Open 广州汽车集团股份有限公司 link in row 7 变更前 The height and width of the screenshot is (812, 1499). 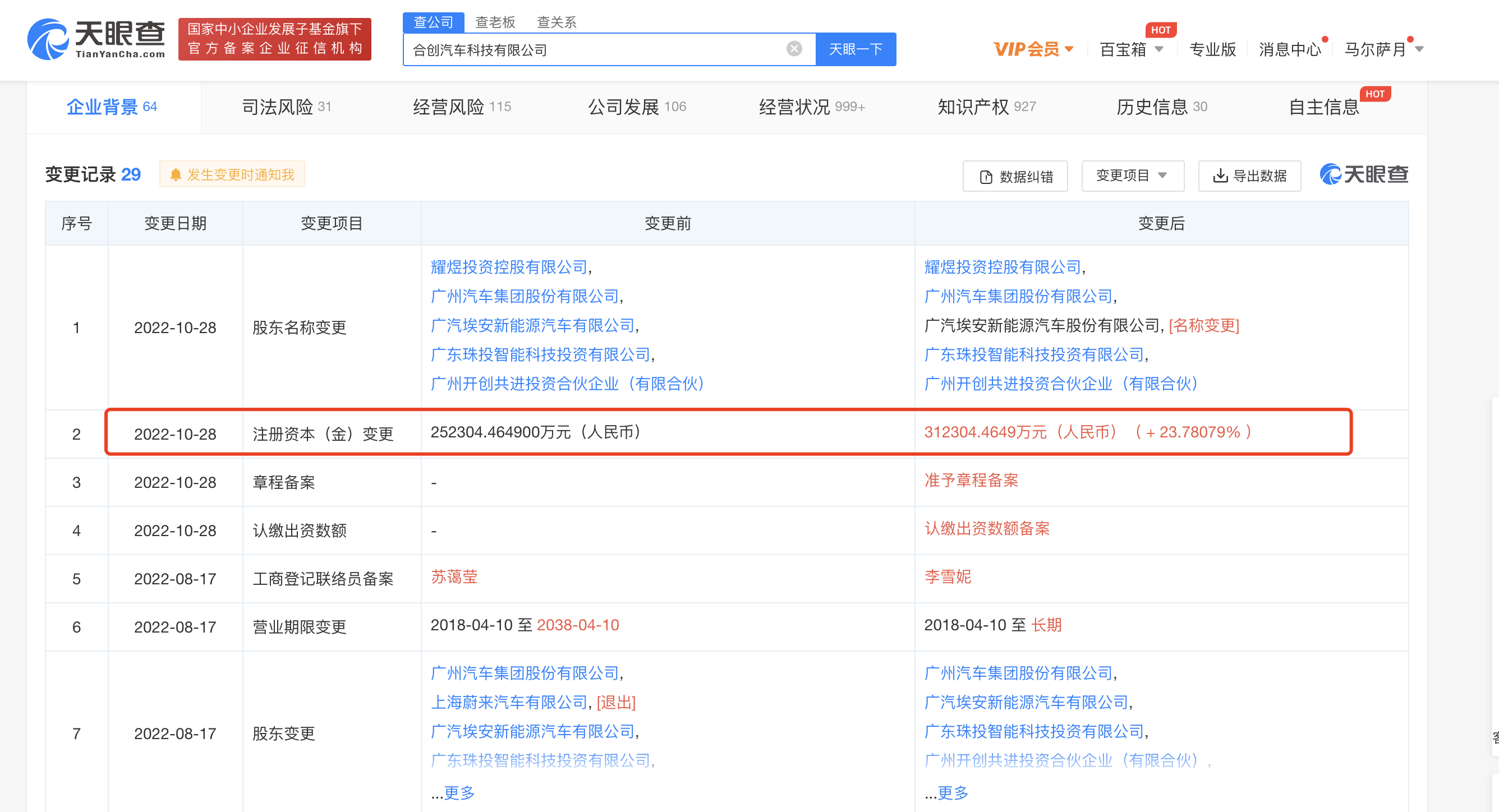click(525, 673)
